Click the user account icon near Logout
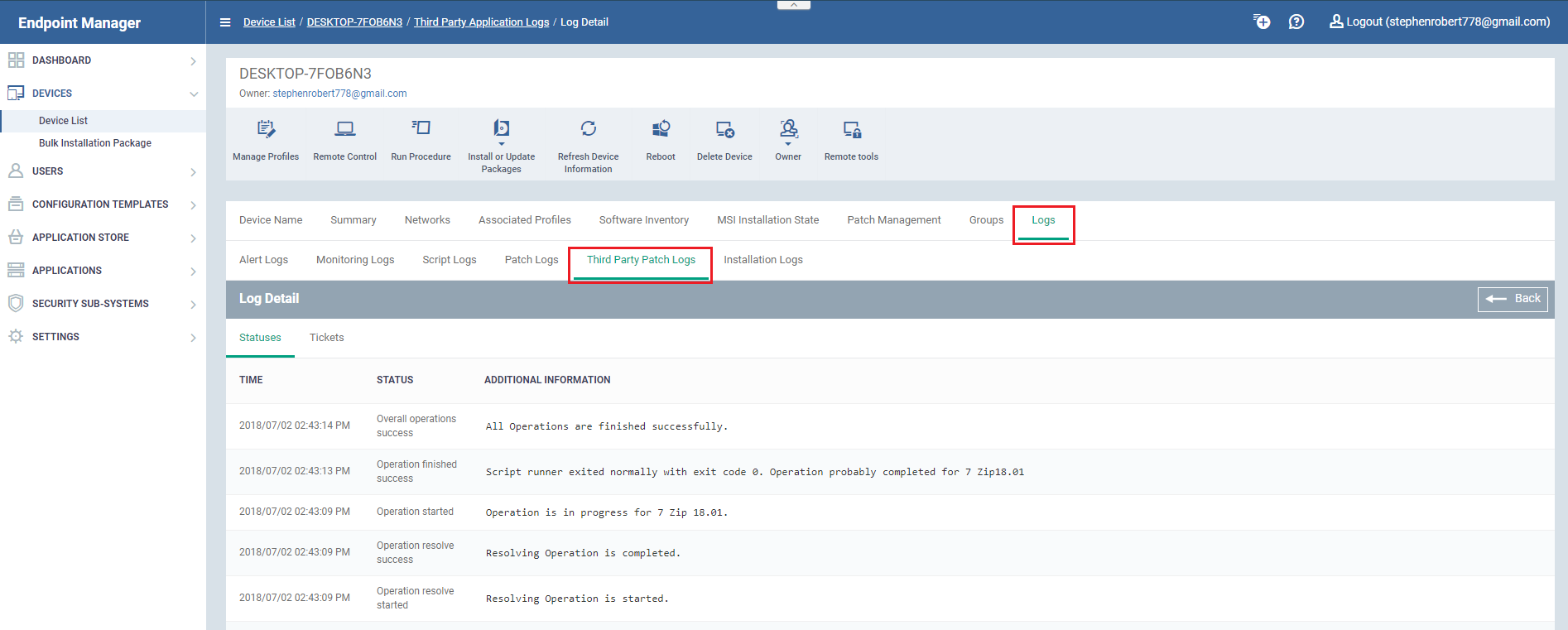This screenshot has width=1568, height=630. tap(1336, 22)
